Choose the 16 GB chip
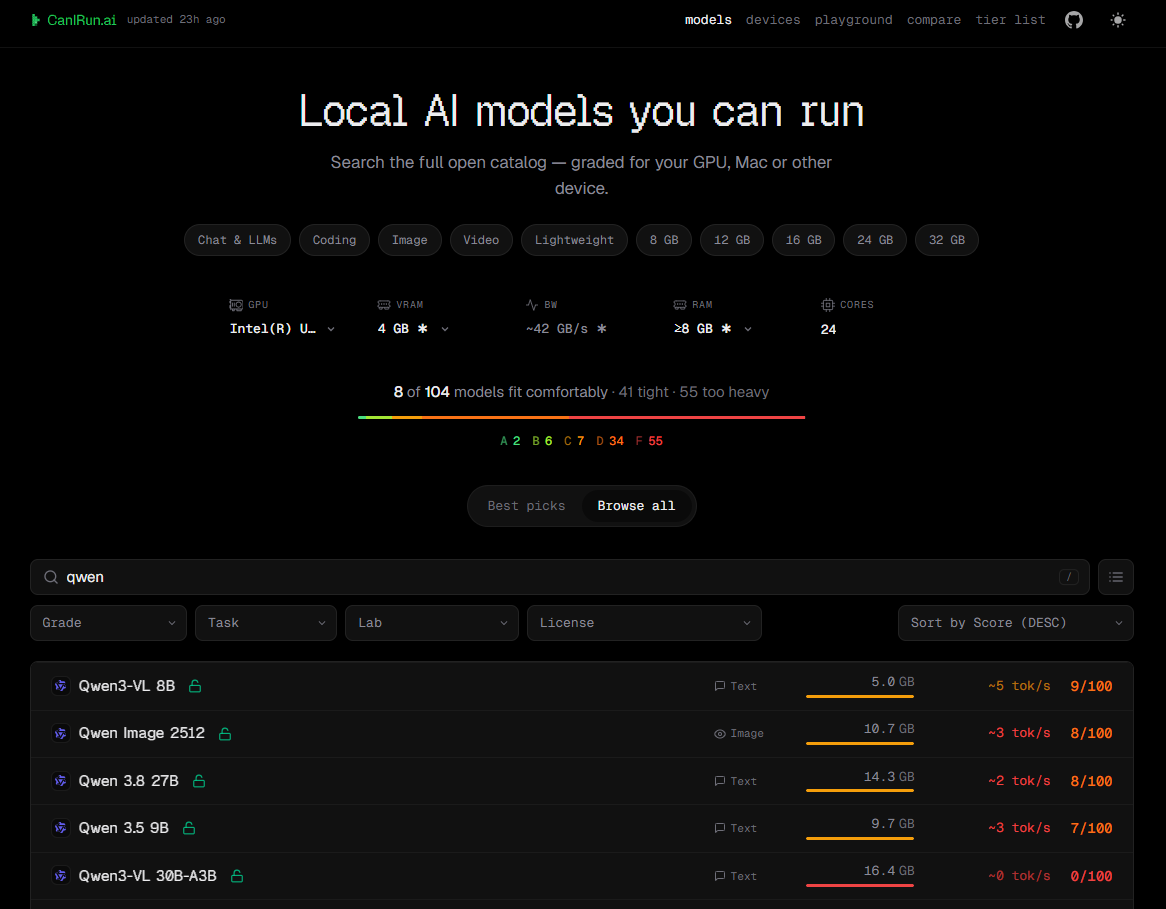The image size is (1166, 909). click(803, 240)
